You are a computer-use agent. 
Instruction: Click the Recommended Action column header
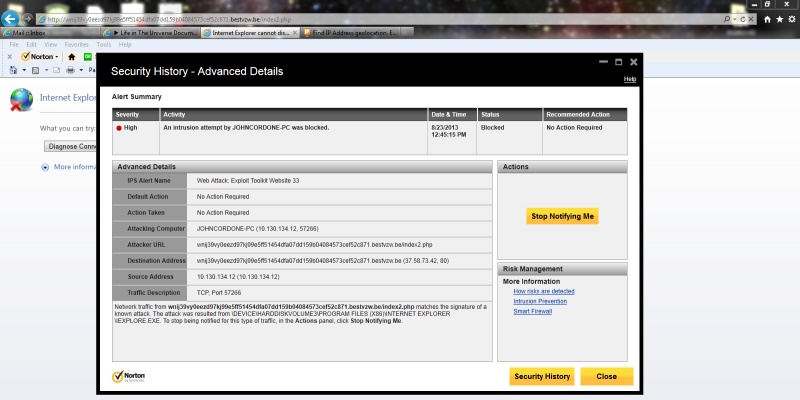coord(585,114)
